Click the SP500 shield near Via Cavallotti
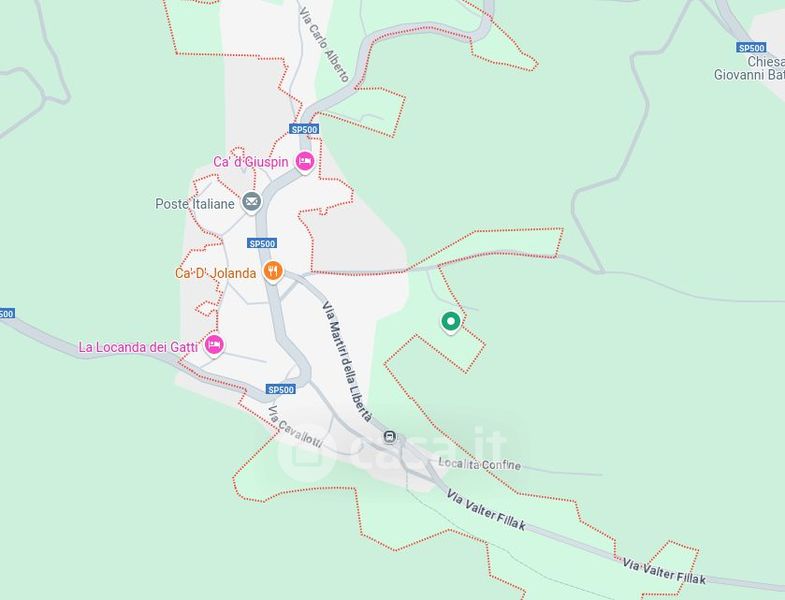The image size is (785, 600). point(281,389)
